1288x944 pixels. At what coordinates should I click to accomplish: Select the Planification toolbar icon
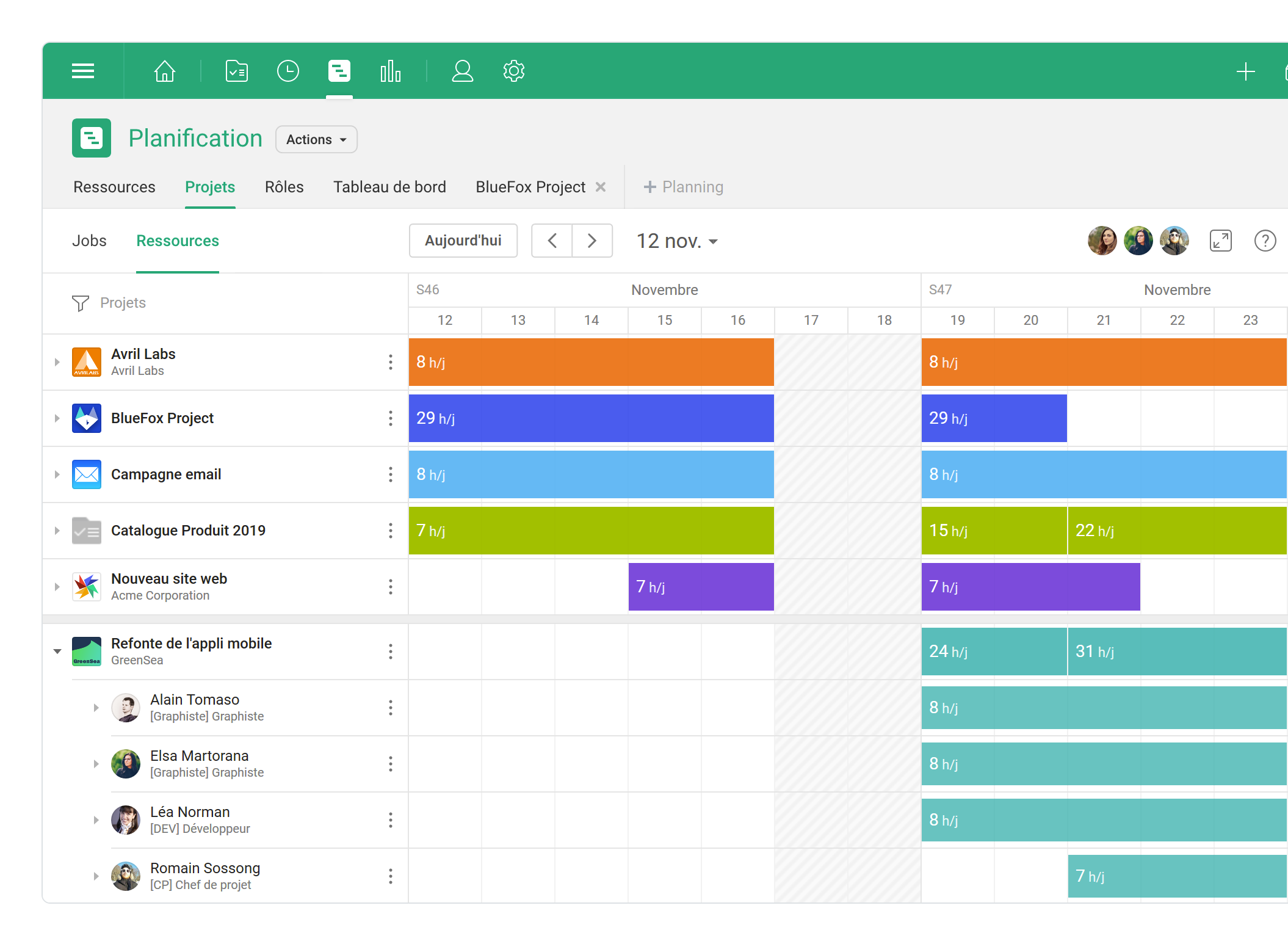(339, 71)
